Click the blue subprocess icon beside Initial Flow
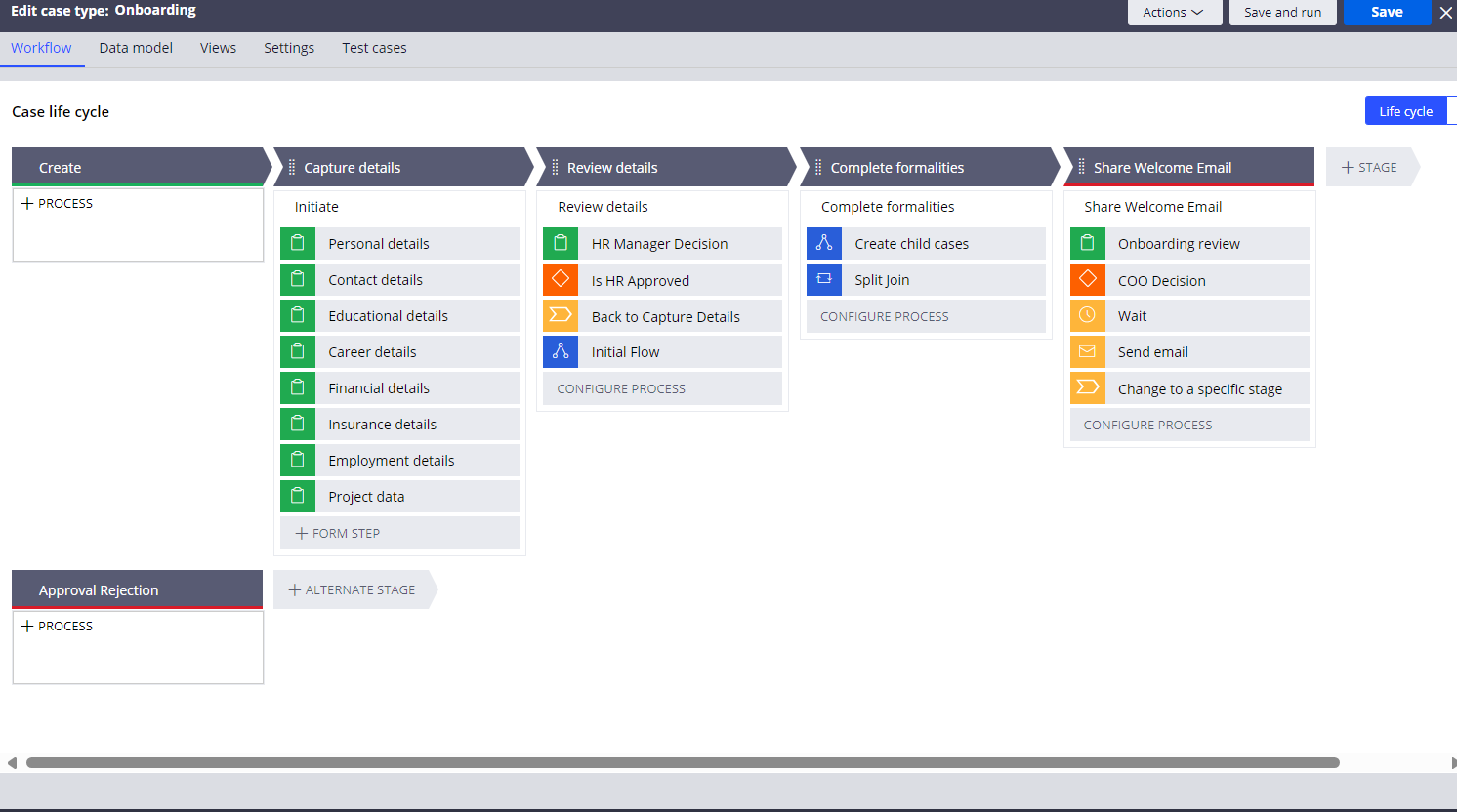This screenshot has width=1457, height=812. [561, 352]
